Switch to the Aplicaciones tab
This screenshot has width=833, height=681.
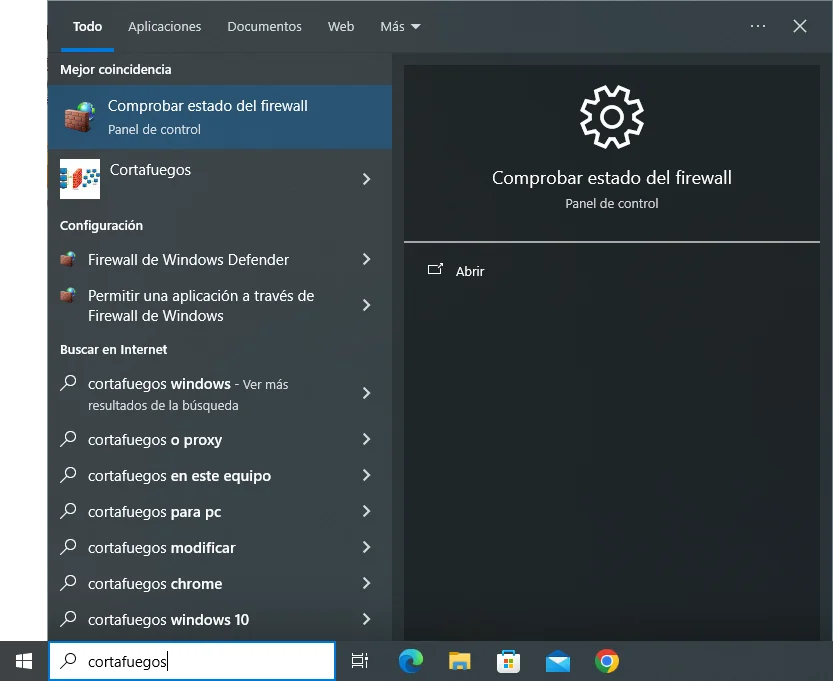(x=164, y=26)
